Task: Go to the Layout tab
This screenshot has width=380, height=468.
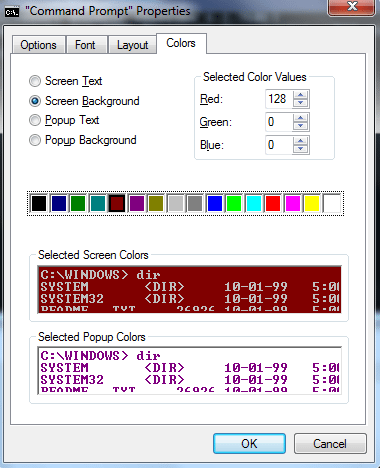Action: click(132, 45)
